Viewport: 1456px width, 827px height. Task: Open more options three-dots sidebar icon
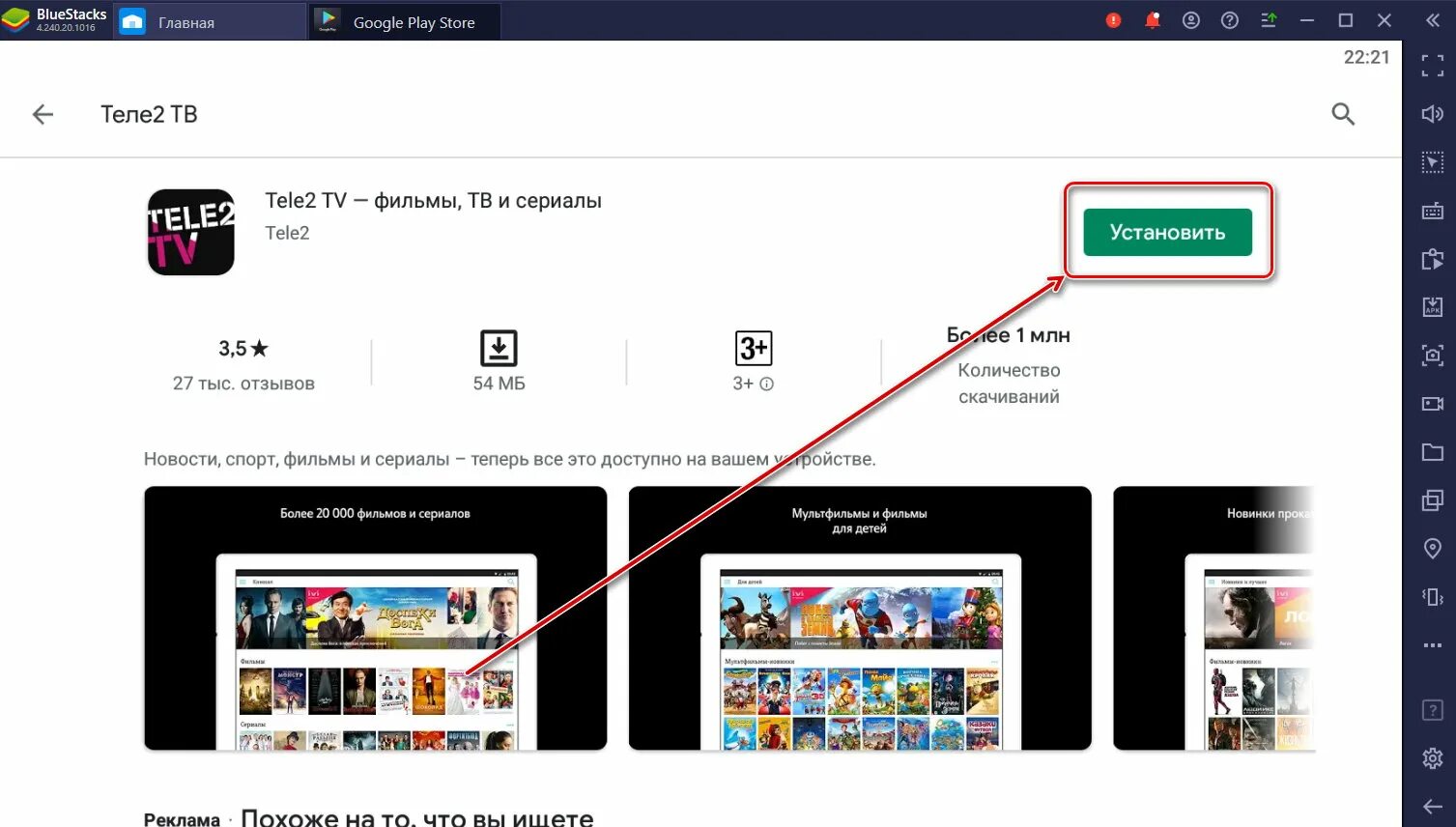pyautogui.click(x=1433, y=645)
